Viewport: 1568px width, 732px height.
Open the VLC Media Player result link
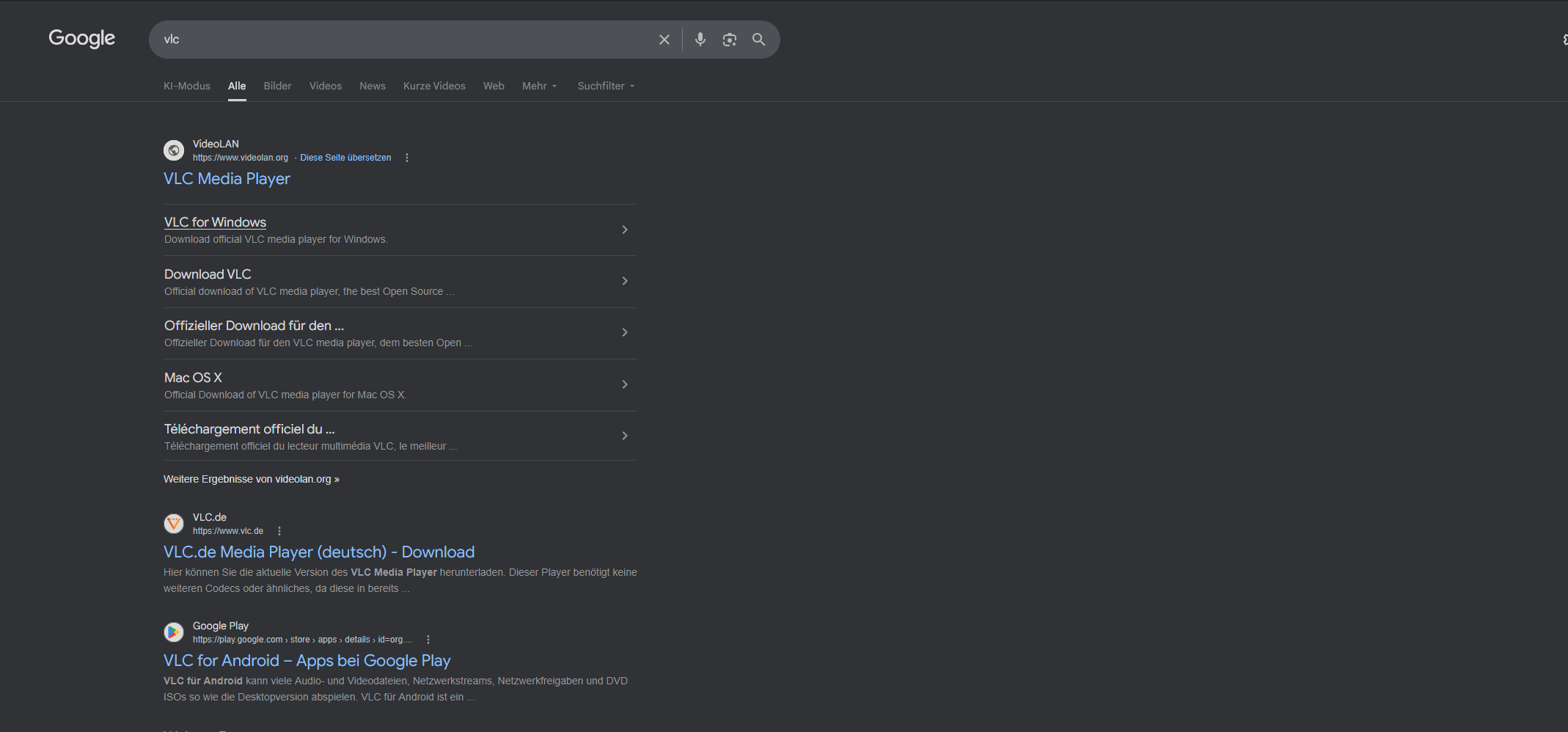tap(227, 179)
